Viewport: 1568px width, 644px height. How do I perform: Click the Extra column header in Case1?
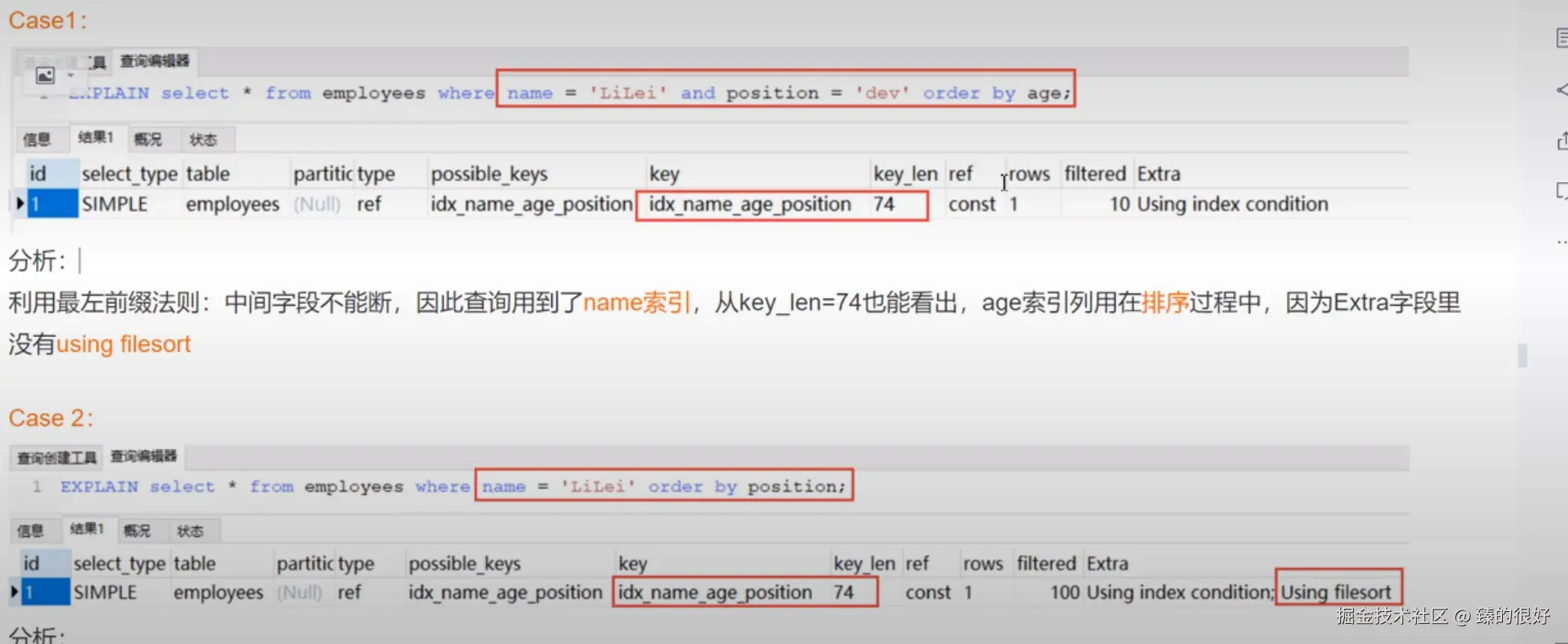[1159, 174]
